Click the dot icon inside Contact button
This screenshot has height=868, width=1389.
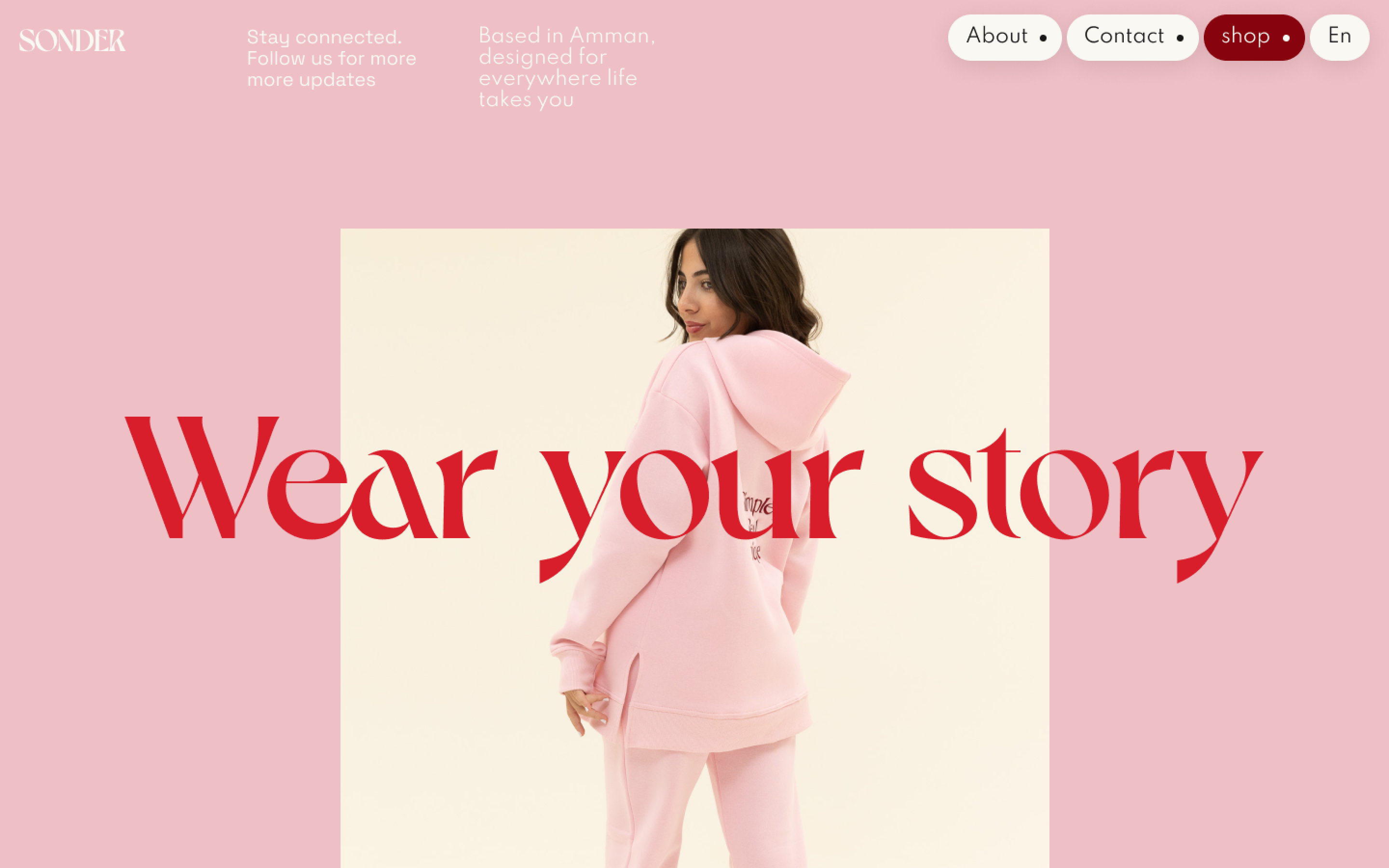[x=1180, y=39]
